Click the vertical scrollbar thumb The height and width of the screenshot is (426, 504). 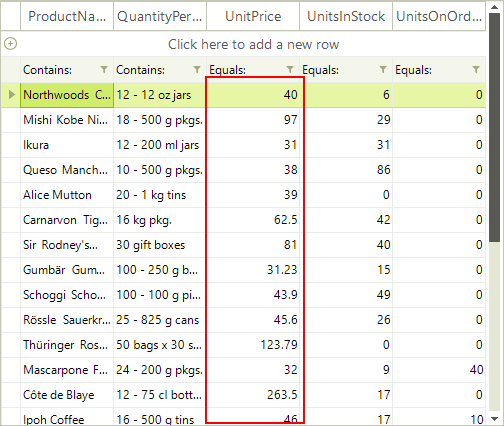click(x=494, y=127)
